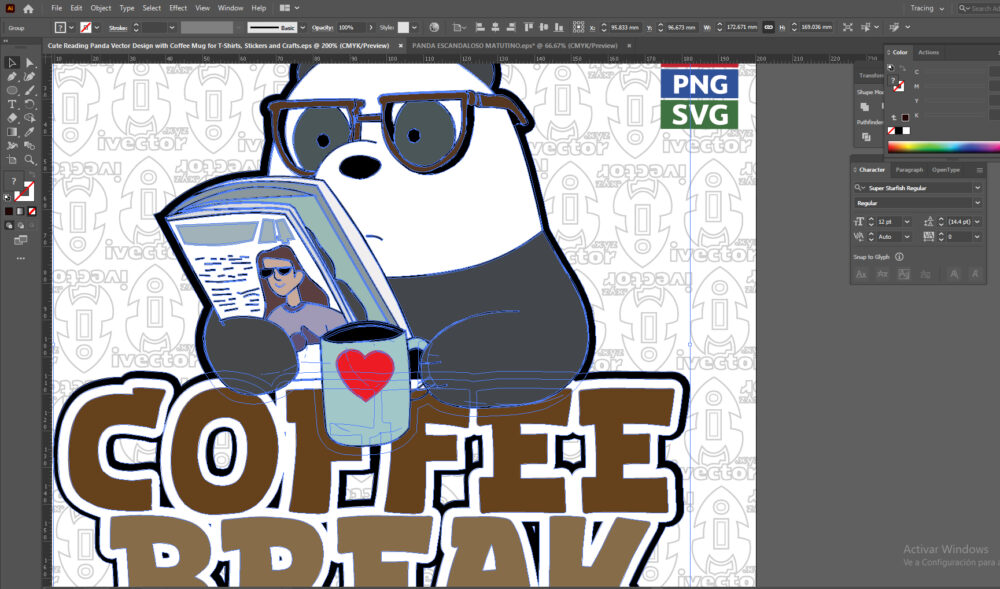Click vertical align bottom icon
The image size is (1000, 589).
click(559, 27)
